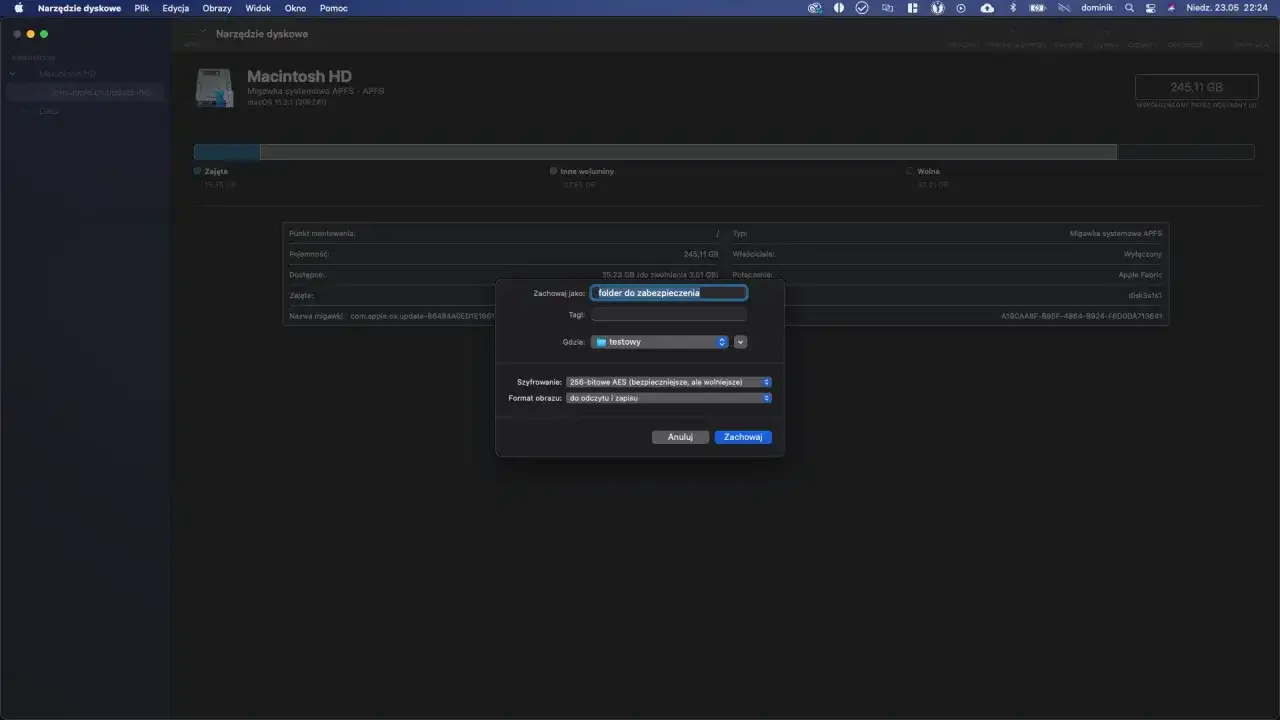Open Spotlight search magnifier icon
This screenshot has height=720, width=1280.
point(1129,8)
